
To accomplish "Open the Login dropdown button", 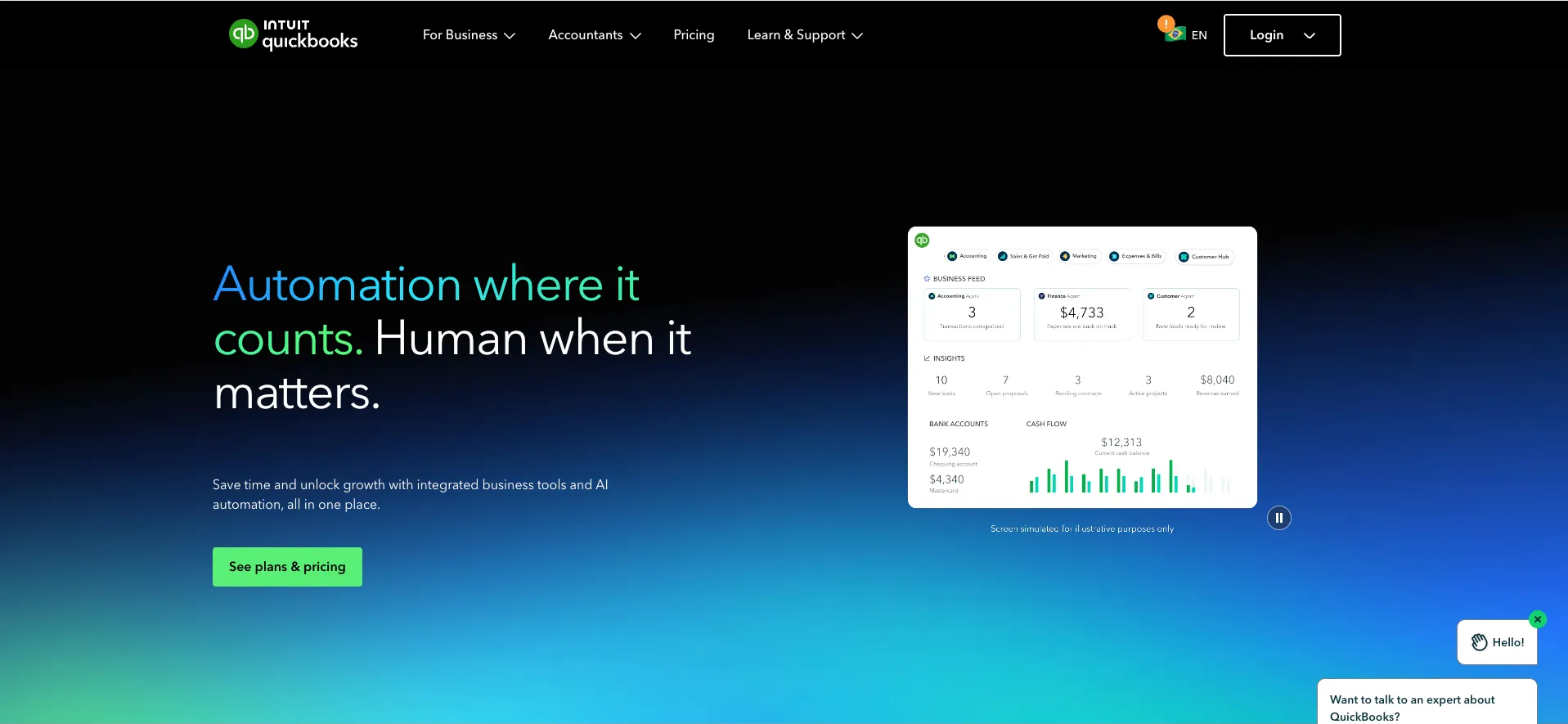I will pyautogui.click(x=1282, y=35).
